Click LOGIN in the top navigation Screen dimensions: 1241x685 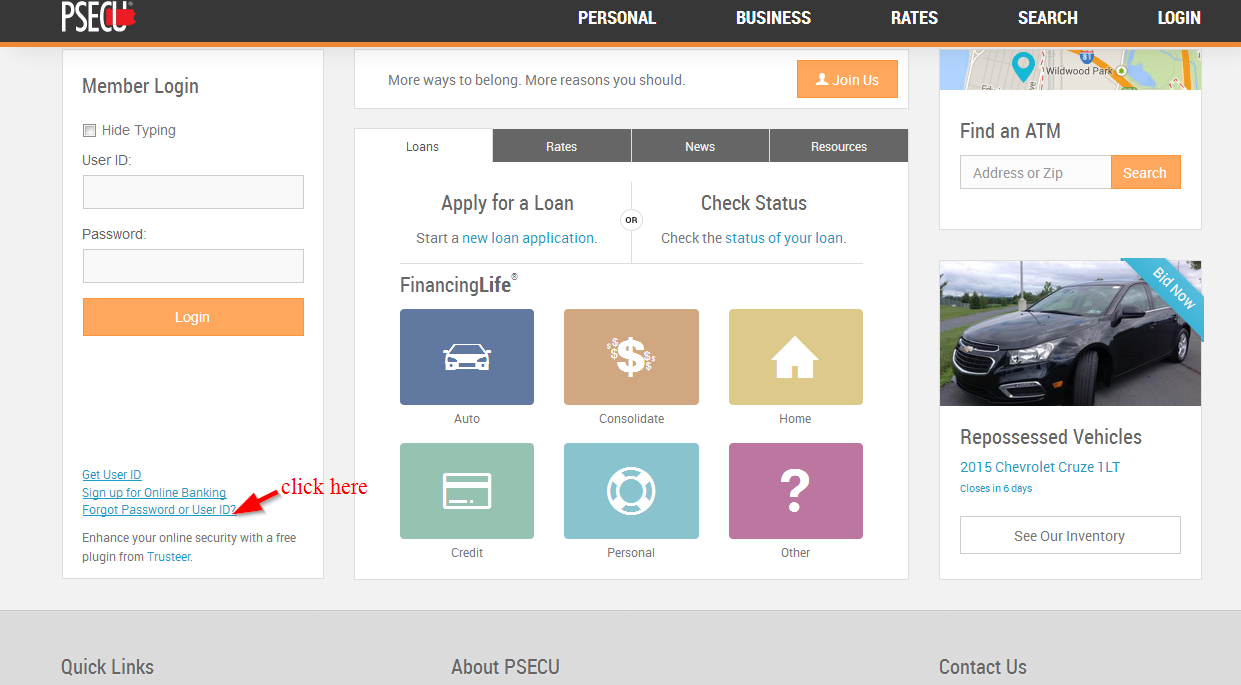tap(1179, 18)
